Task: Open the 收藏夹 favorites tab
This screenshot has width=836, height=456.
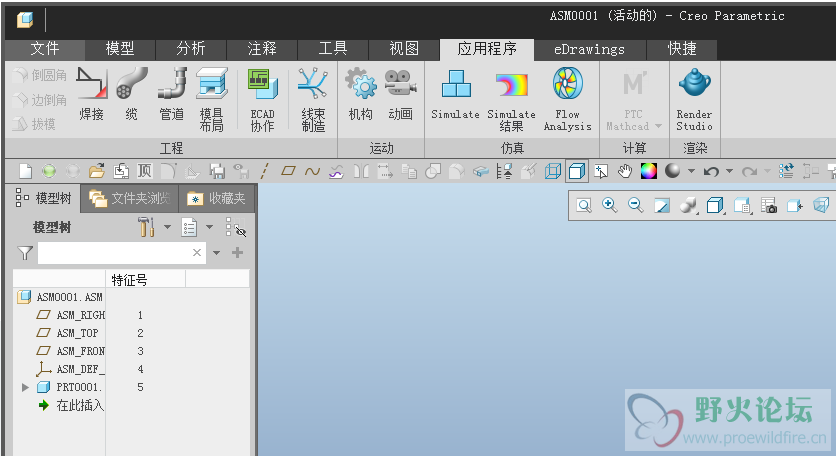Action: pos(216,198)
